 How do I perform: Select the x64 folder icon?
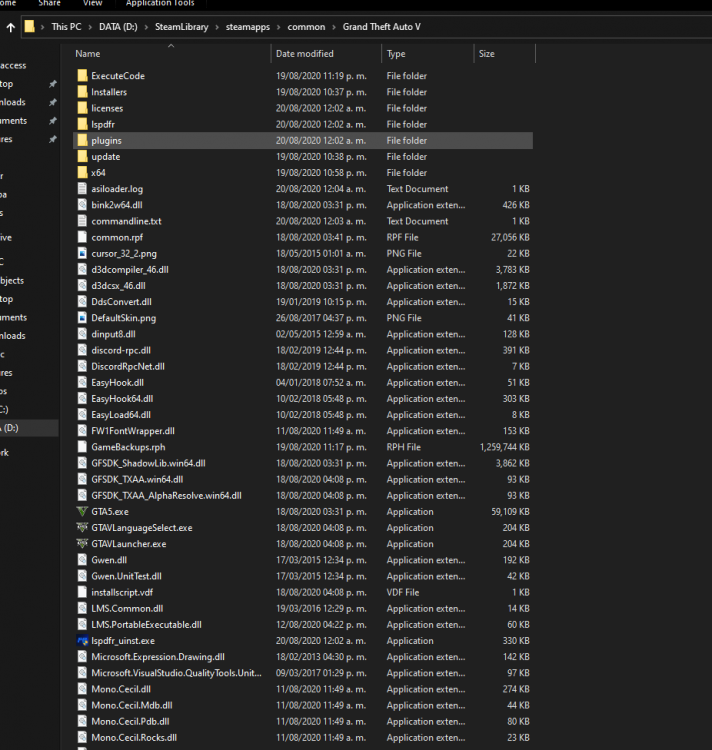coord(82,173)
